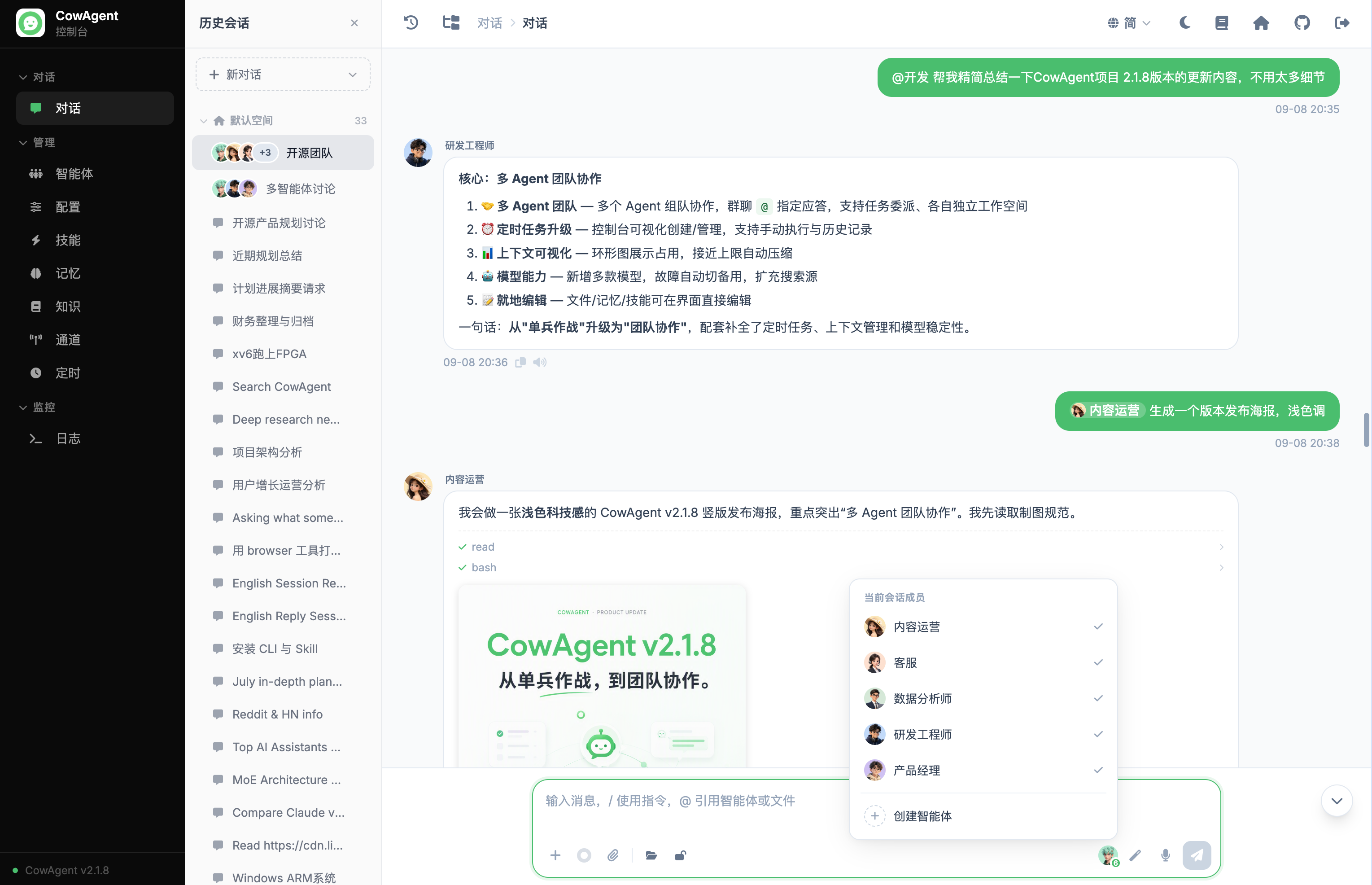Open the xv6跑上FPGA conversation

(283, 354)
